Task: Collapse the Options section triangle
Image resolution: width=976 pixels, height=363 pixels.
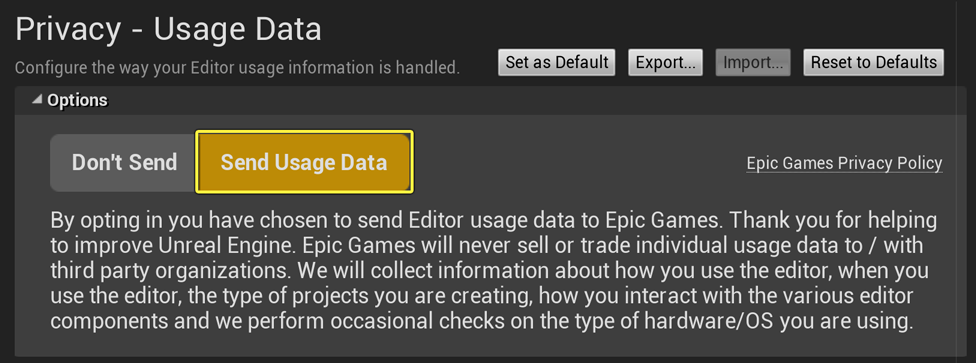Action: click(x=37, y=100)
